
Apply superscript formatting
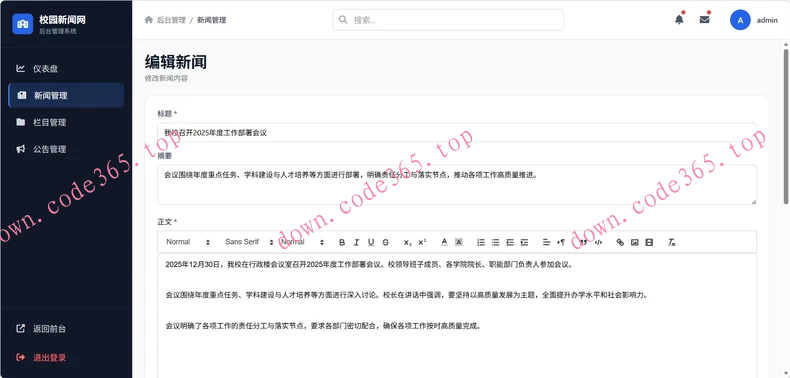(x=422, y=242)
